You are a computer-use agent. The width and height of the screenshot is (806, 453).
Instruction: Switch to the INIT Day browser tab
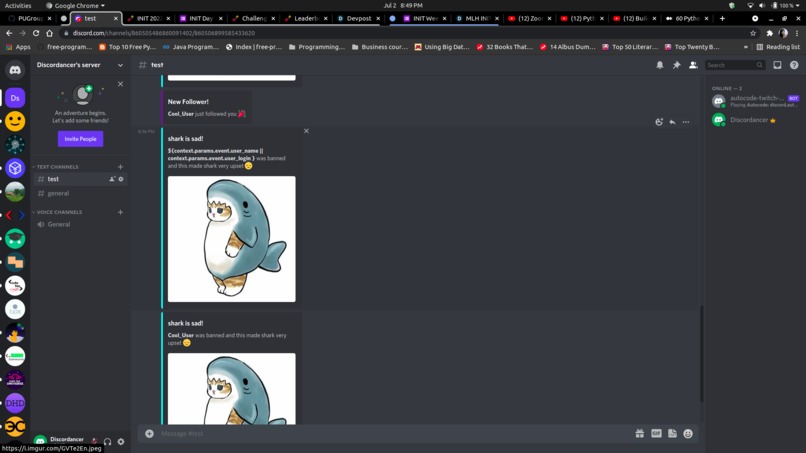201,18
